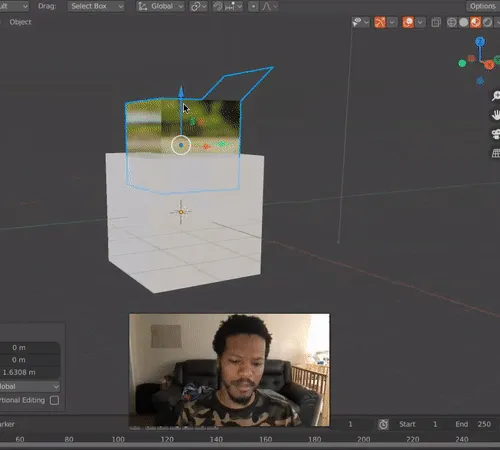Open the Select Box drag dropdown

pos(96,6)
